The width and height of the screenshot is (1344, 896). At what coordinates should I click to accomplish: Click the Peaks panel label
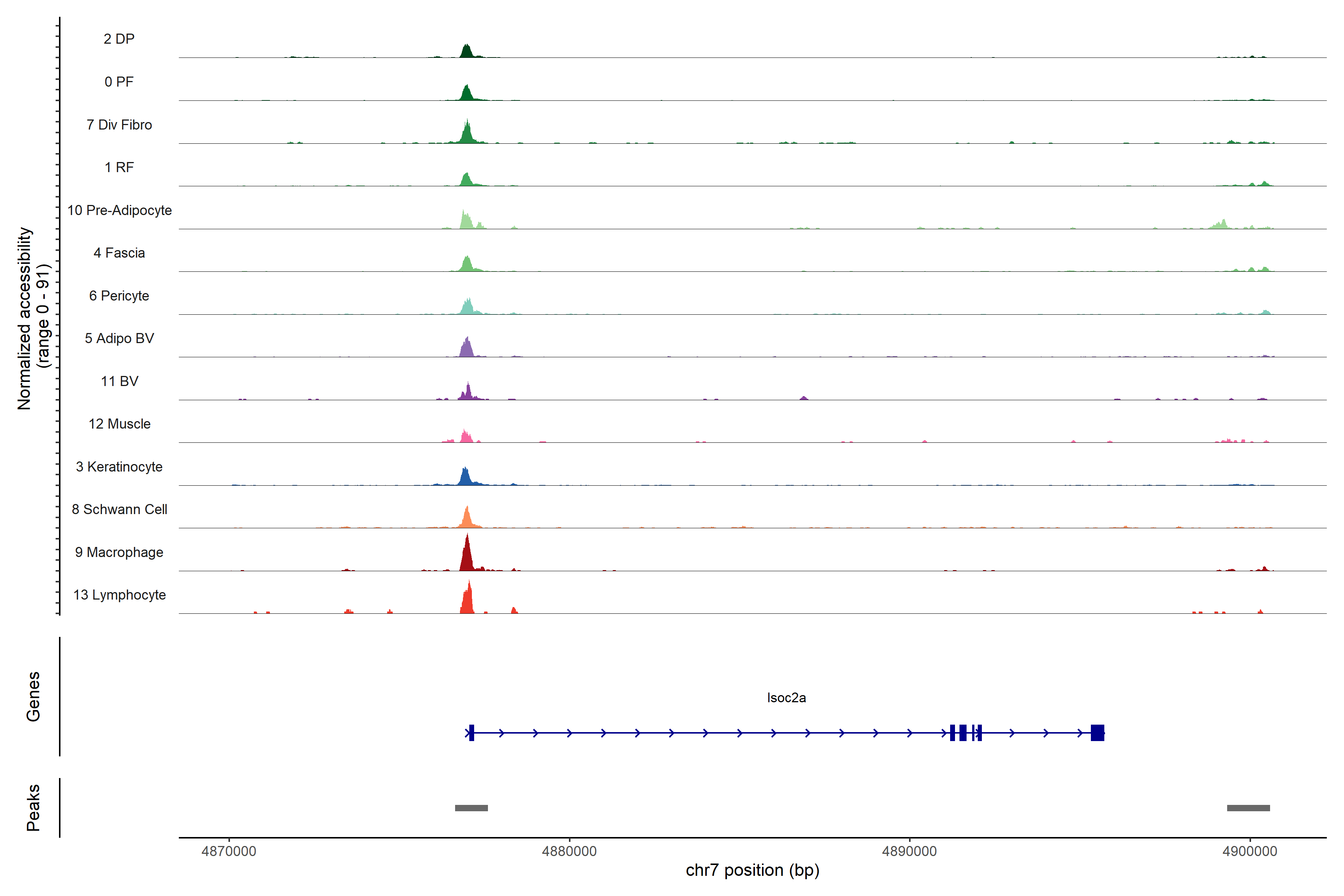pos(33,808)
